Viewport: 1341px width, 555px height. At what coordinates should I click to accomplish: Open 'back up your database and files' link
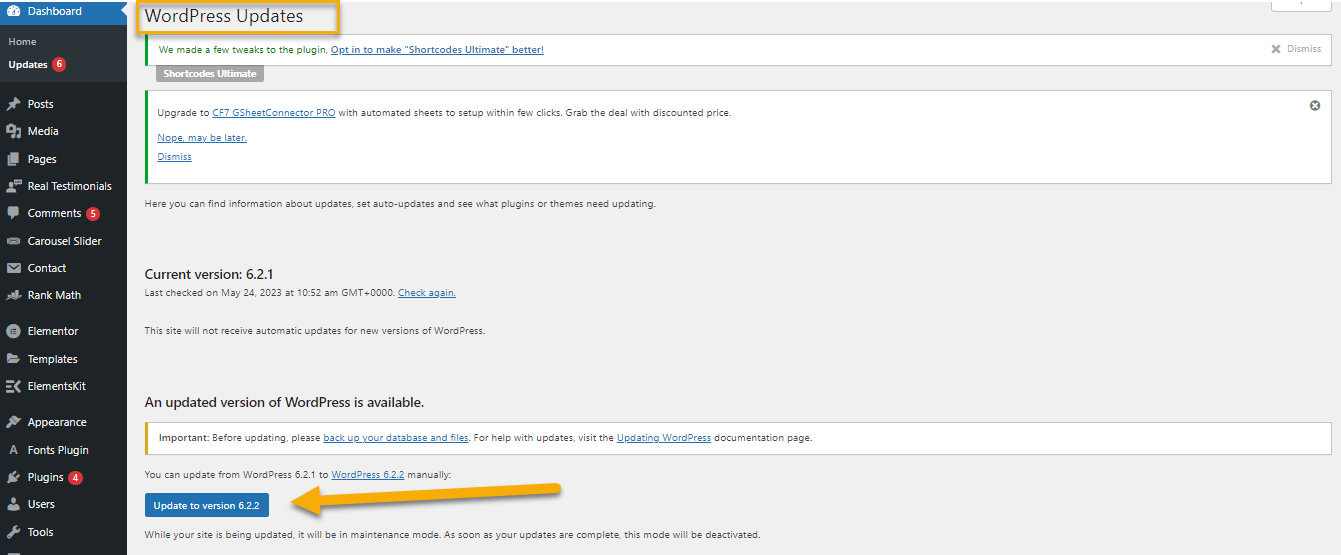coord(396,438)
